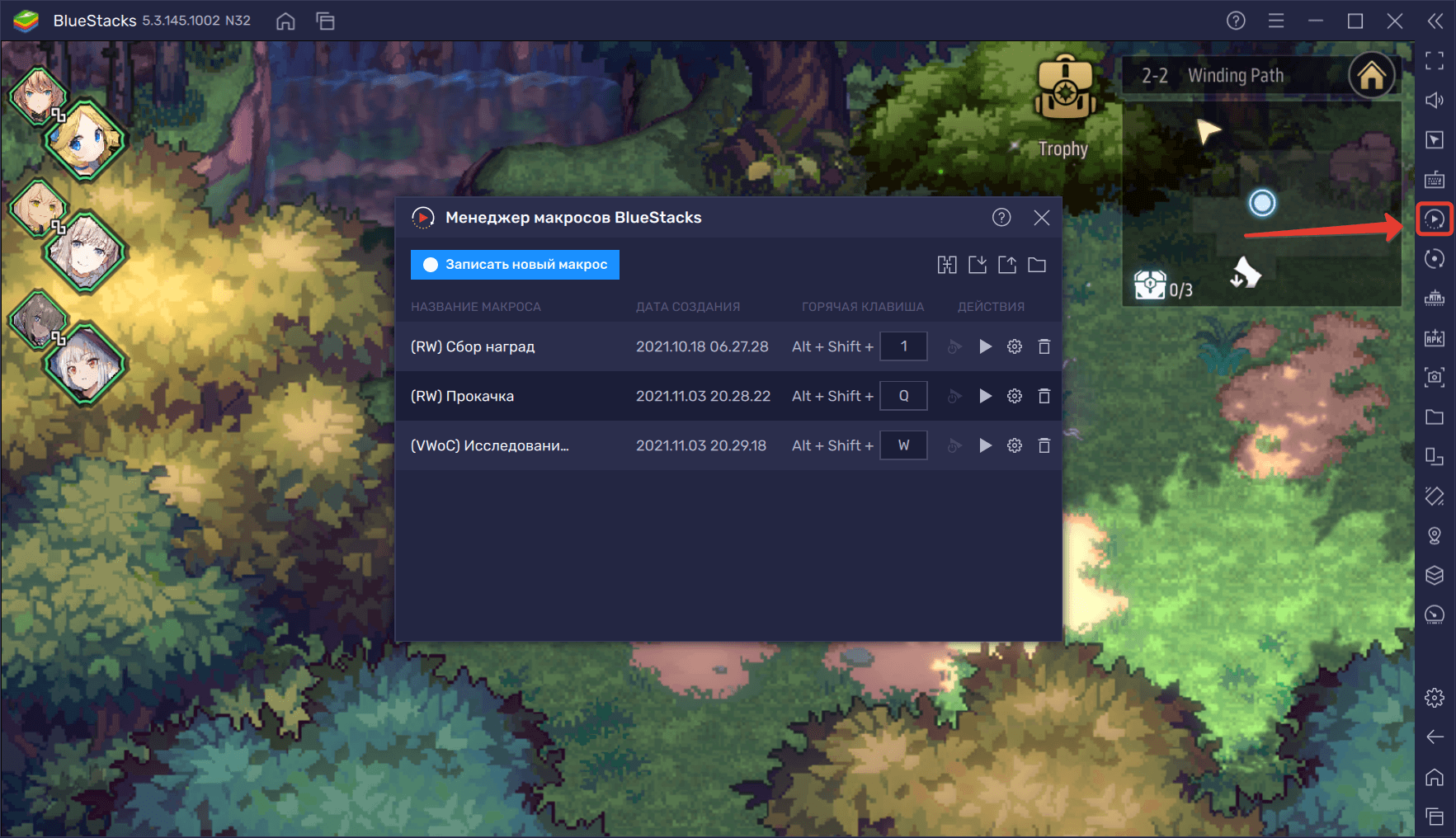Select the (VWoC) Исследовани… macro name
The image size is (1456, 838).
coord(490,445)
